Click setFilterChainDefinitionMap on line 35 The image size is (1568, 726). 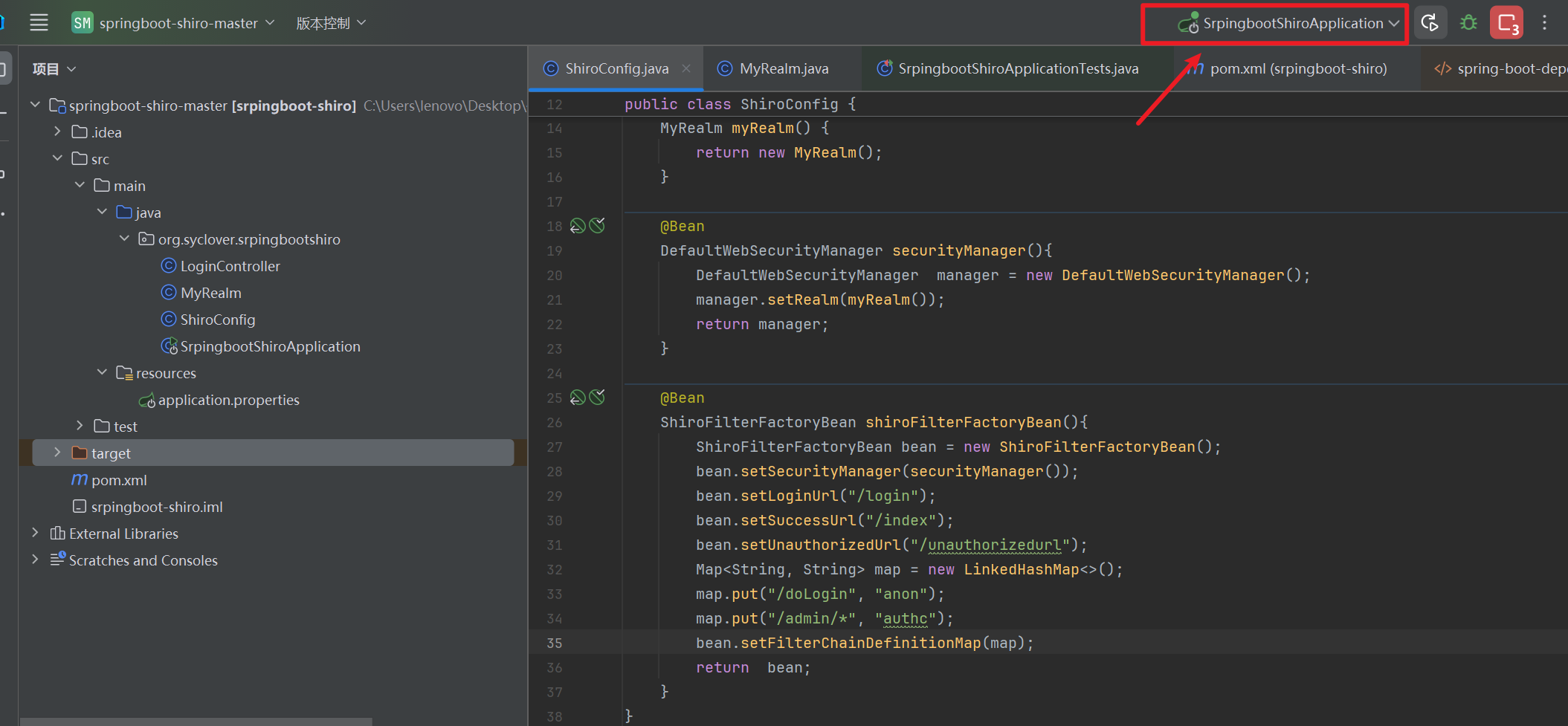coord(861,643)
